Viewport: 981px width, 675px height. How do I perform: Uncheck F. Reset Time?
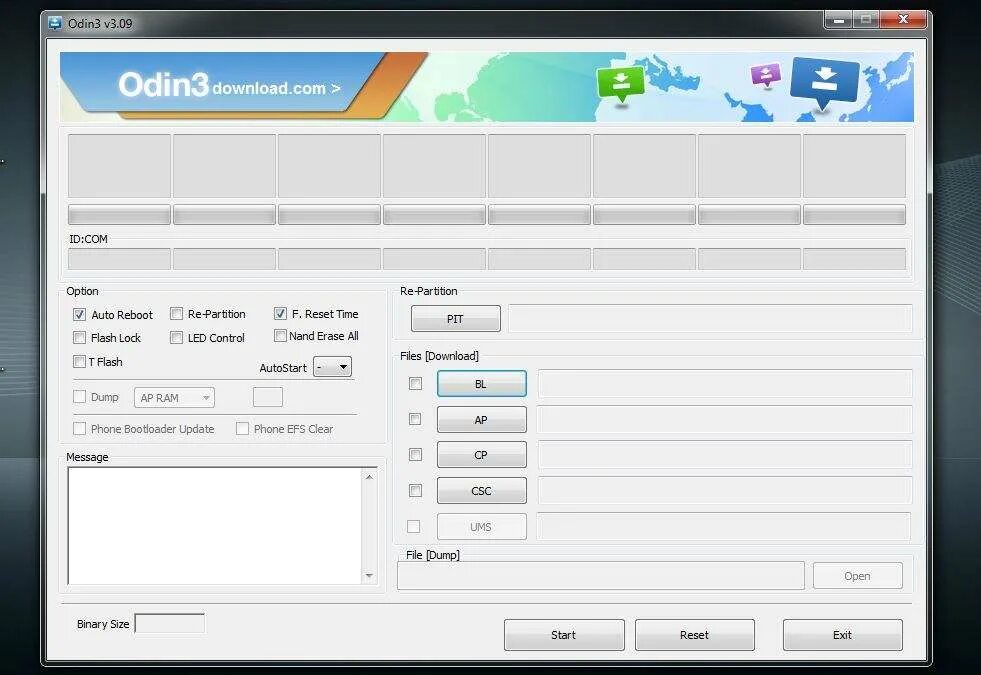280,313
